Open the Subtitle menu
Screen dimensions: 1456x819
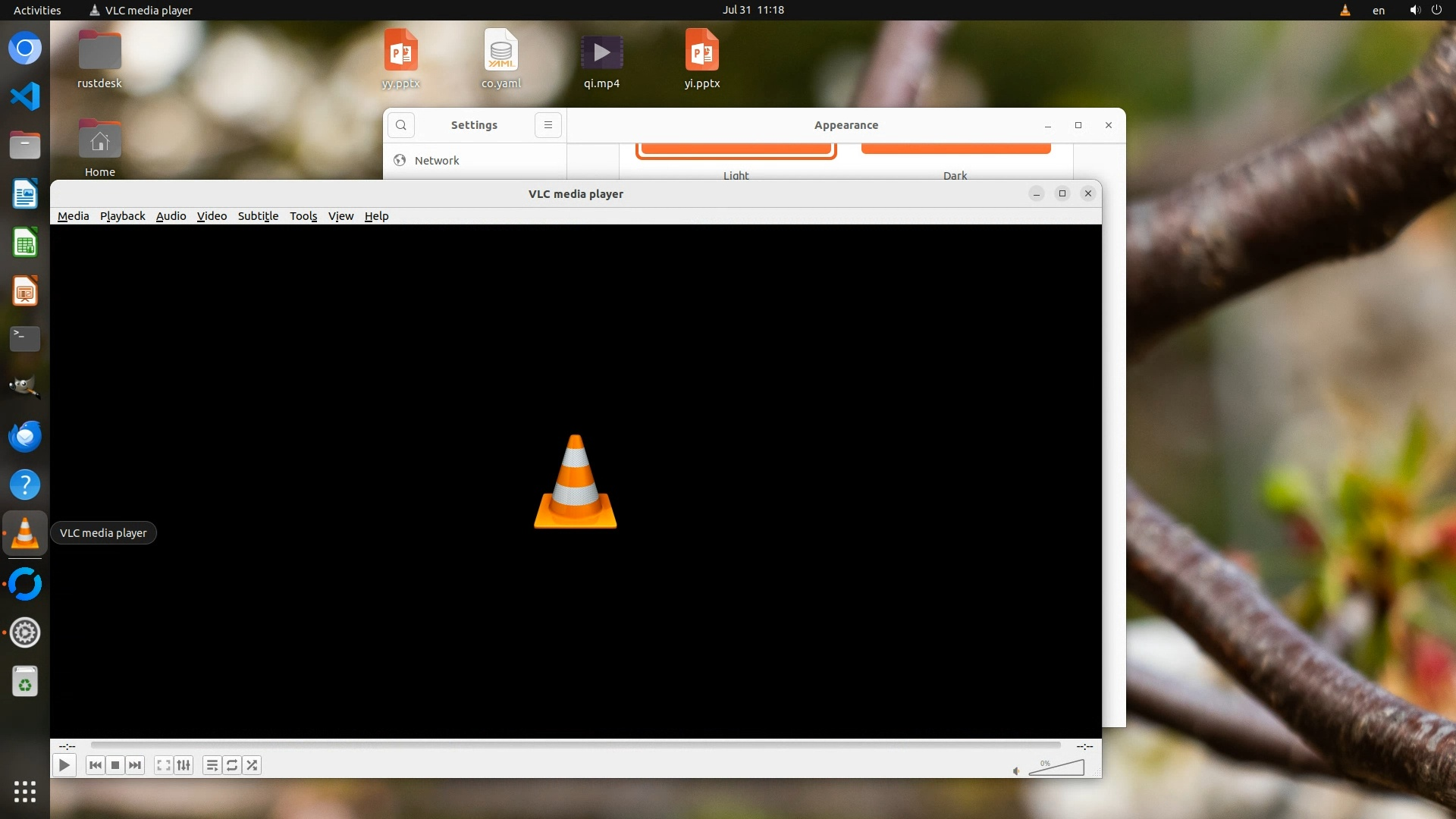pos(258,216)
